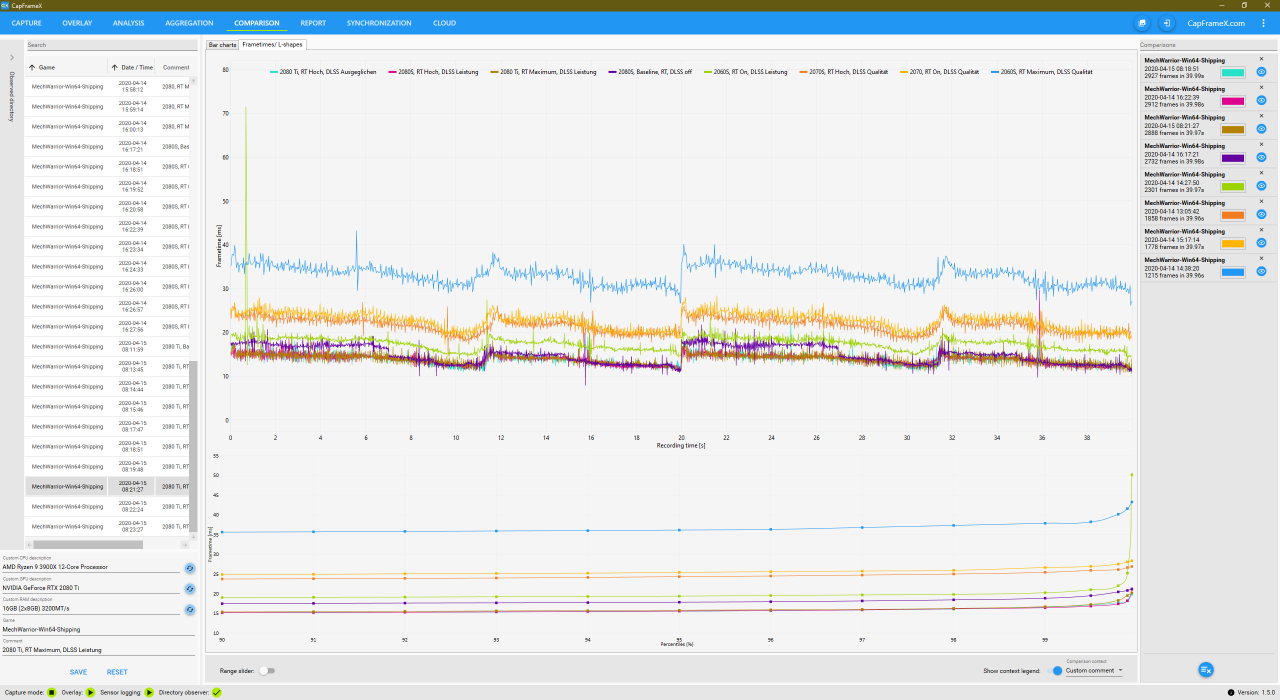This screenshot has height=700, width=1280.
Task: Toggle visibility of the 14:38:20 comparison
Action: pos(1261,272)
